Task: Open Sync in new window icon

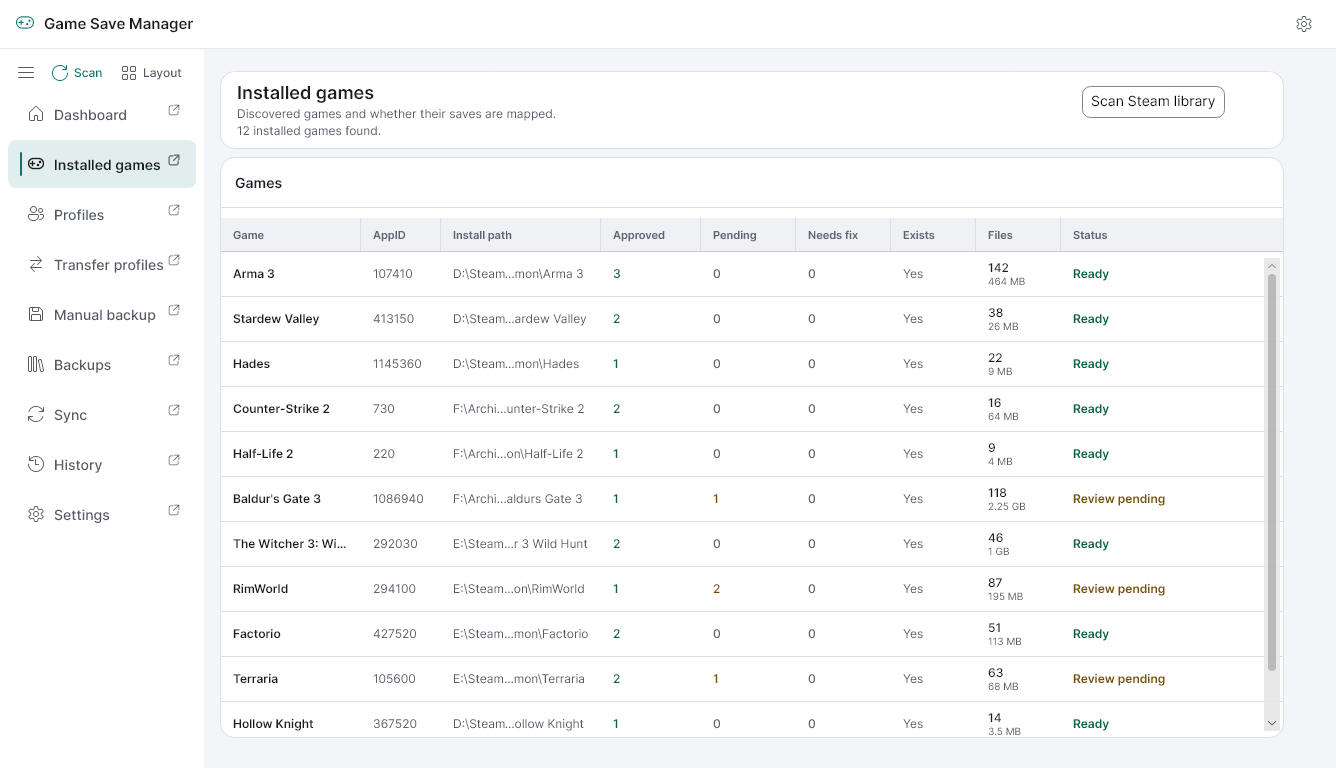Action: (x=174, y=410)
